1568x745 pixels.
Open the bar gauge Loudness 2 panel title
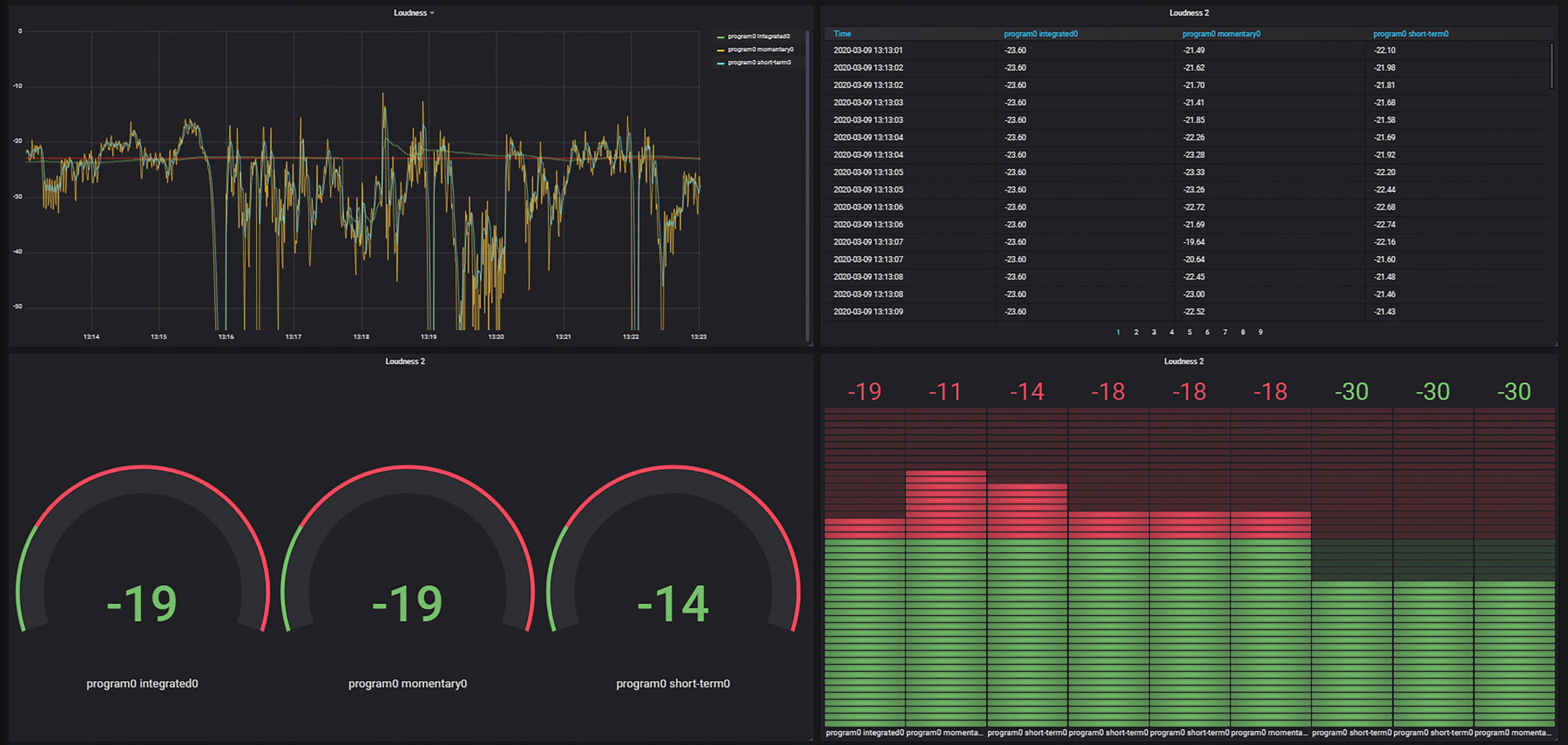tap(1183, 361)
